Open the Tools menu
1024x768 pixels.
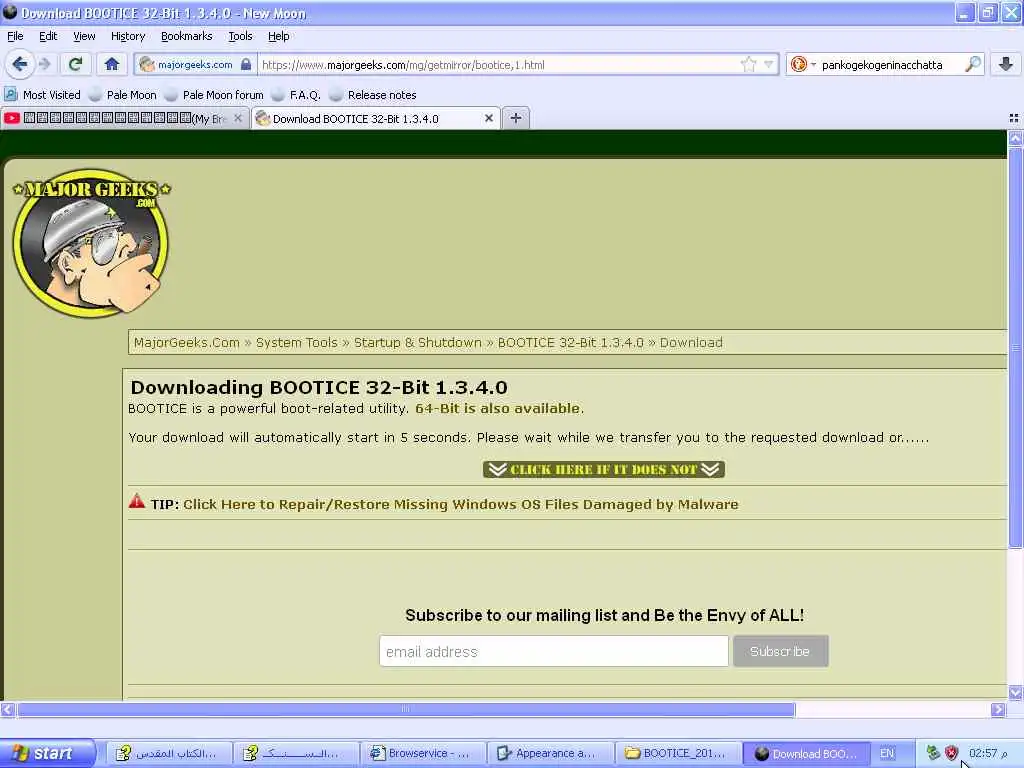tap(240, 36)
